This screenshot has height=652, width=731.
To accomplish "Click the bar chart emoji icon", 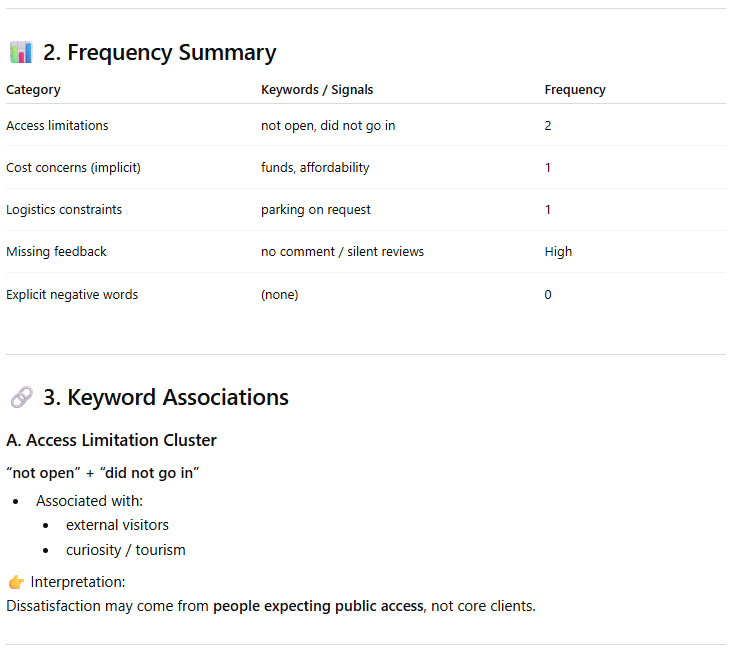I will [x=21, y=53].
